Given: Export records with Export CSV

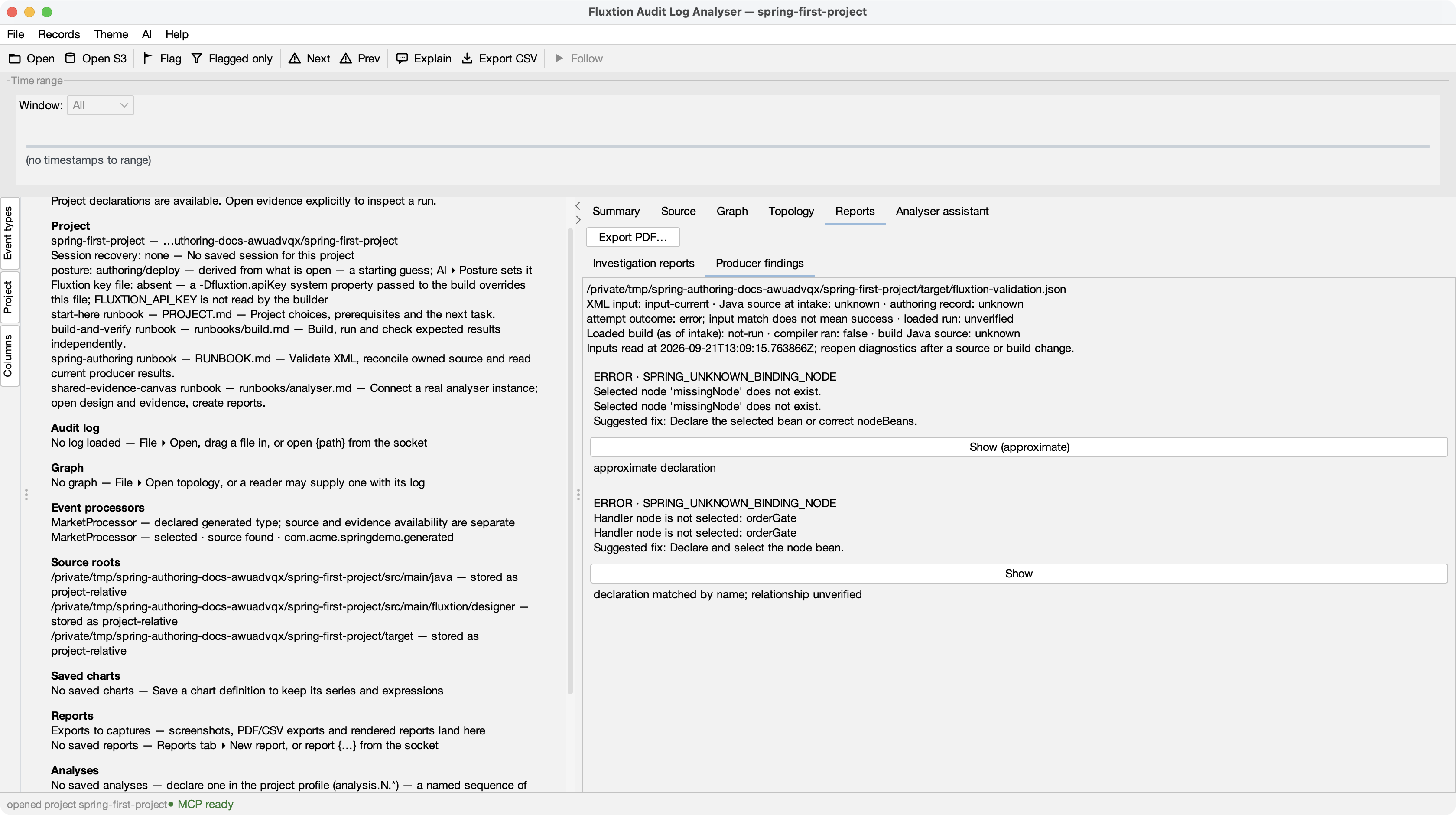Looking at the screenshot, I should coord(499,58).
